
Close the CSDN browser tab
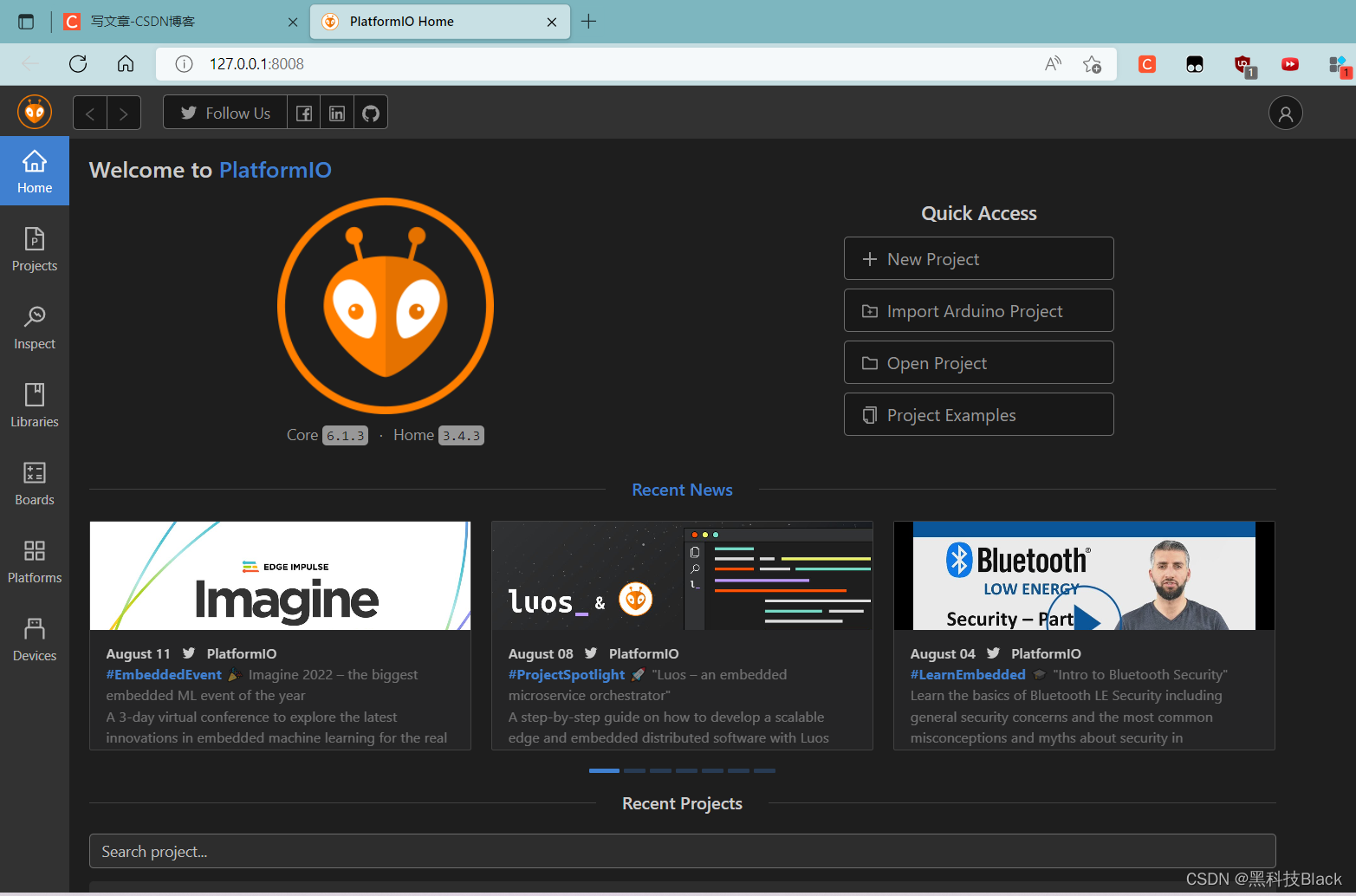[x=293, y=22]
